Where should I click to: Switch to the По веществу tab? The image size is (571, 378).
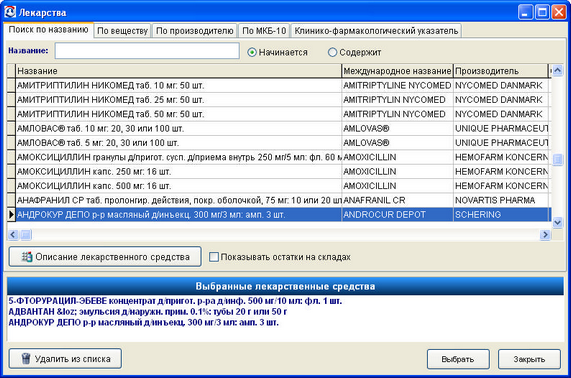(x=122, y=31)
